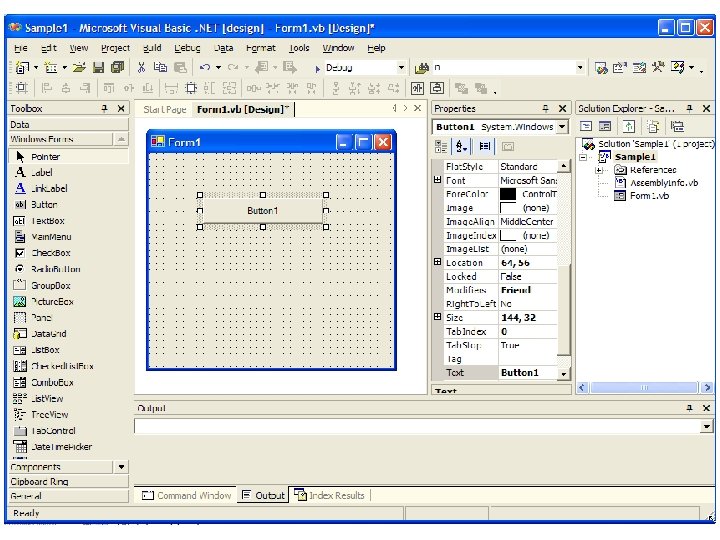720x540 pixels.
Task: Expand the Location property
Action: (x=438, y=262)
